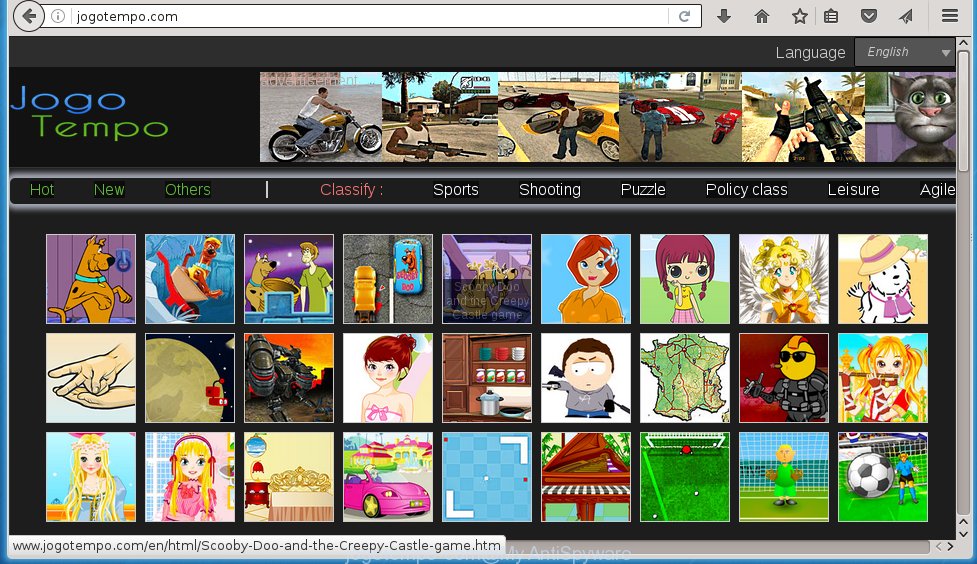Click the Talking Tom cat ad image
This screenshot has width=977, height=564.
coord(910,117)
